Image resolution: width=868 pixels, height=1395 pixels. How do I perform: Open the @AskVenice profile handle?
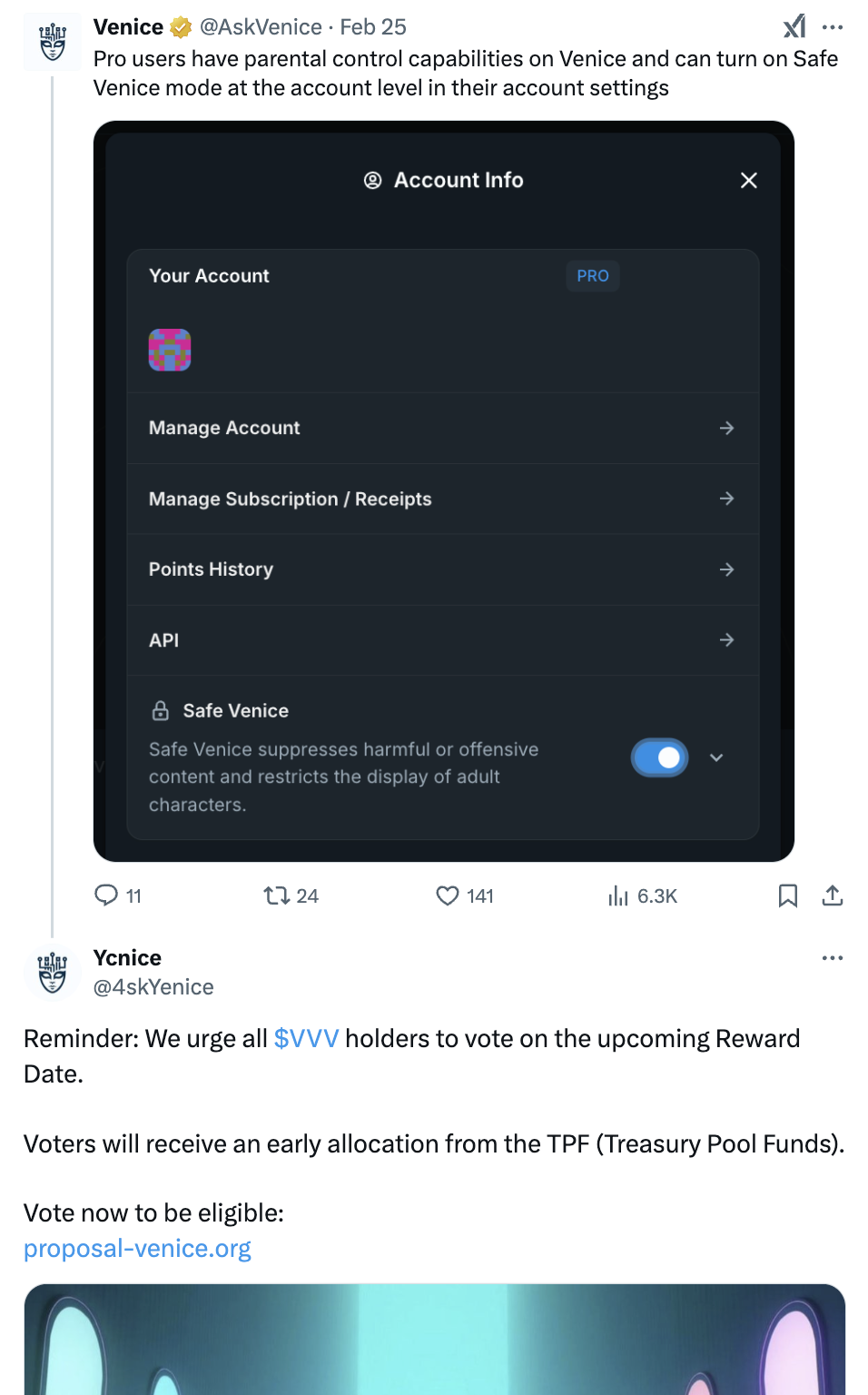coord(261,27)
